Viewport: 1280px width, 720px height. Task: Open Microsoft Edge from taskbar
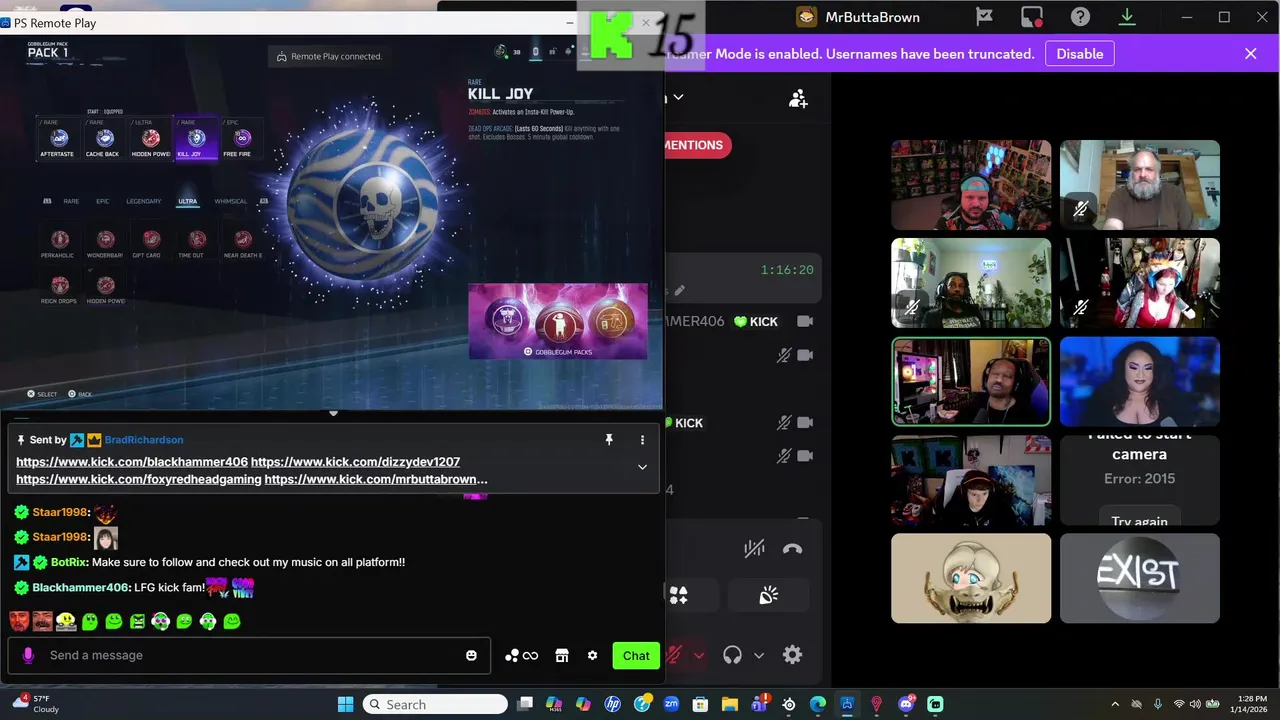click(818, 704)
